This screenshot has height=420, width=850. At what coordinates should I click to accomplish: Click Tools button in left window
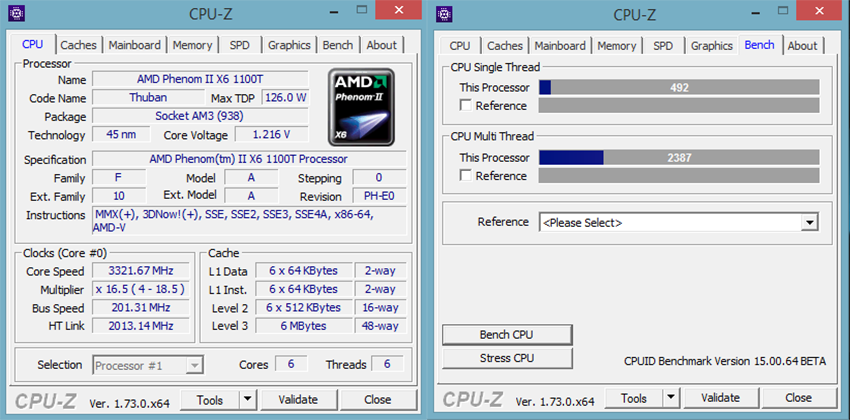[210, 400]
